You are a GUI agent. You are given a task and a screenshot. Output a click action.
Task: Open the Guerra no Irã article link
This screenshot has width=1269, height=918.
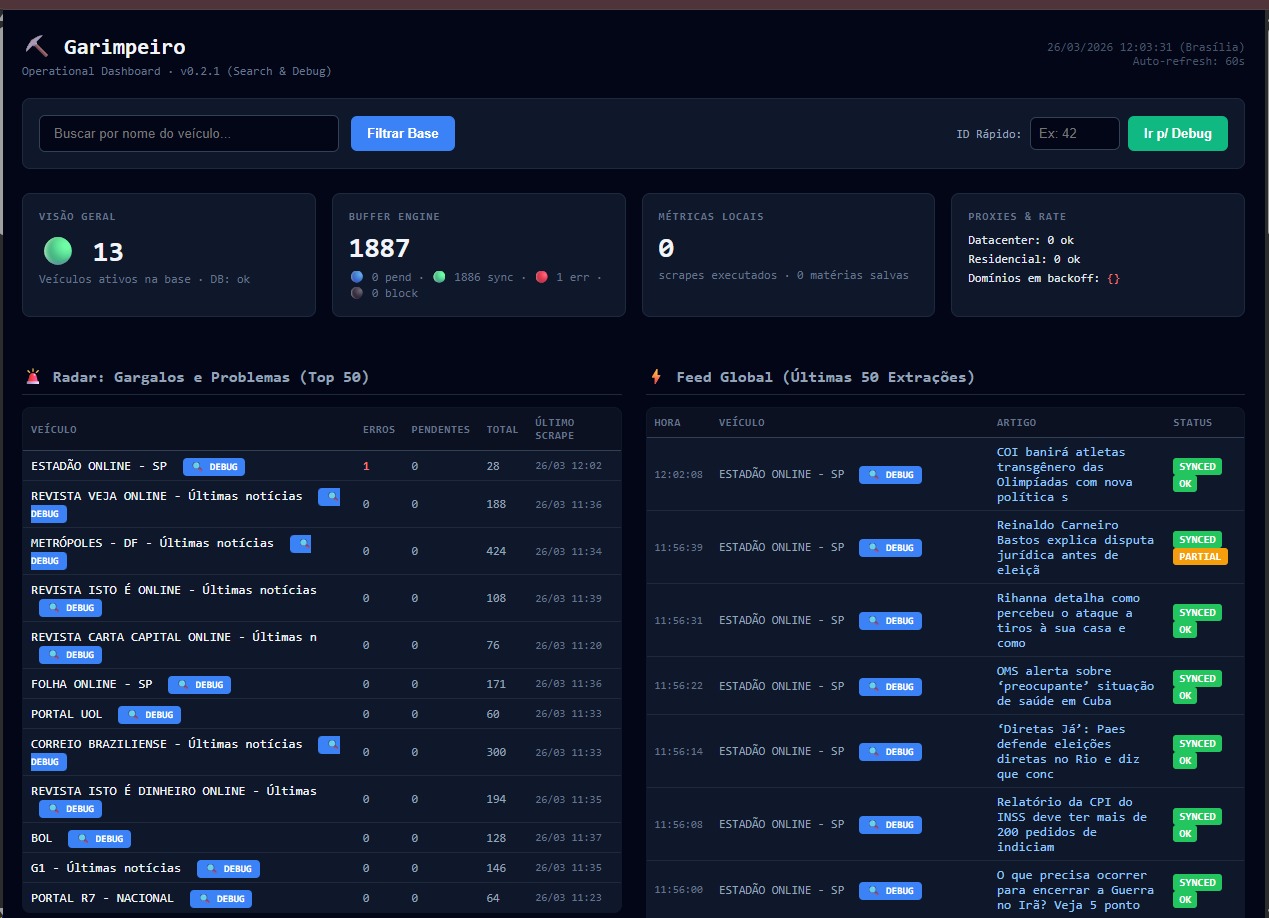(x=1075, y=890)
